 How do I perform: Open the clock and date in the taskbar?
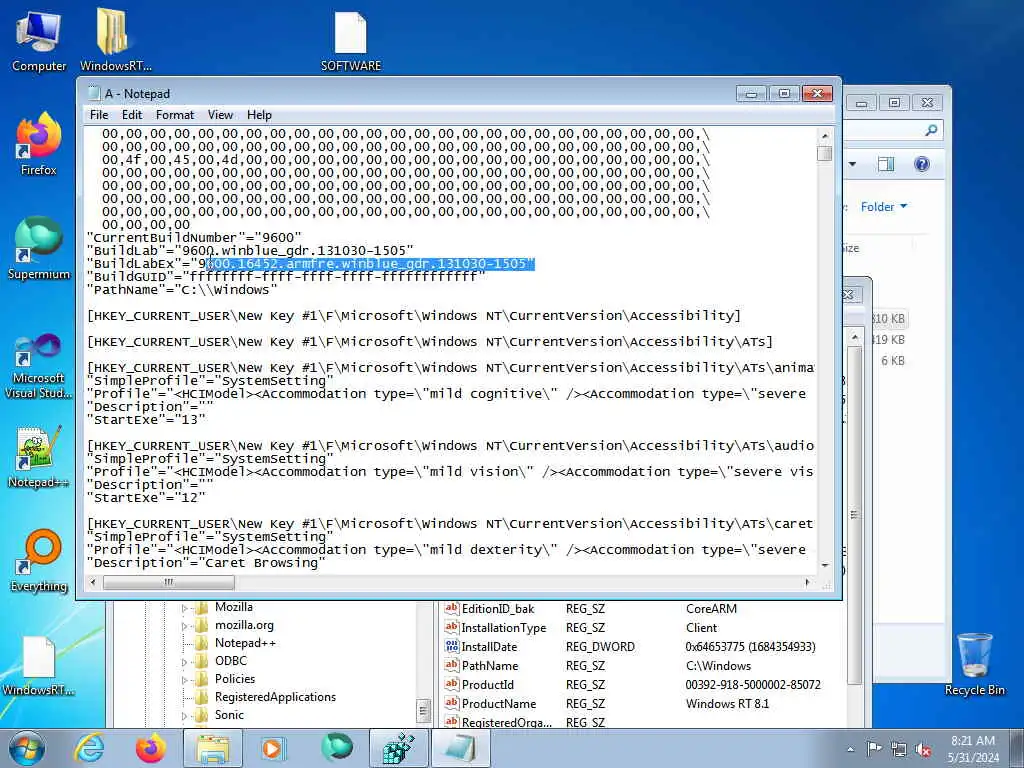pyautogui.click(x=973, y=749)
